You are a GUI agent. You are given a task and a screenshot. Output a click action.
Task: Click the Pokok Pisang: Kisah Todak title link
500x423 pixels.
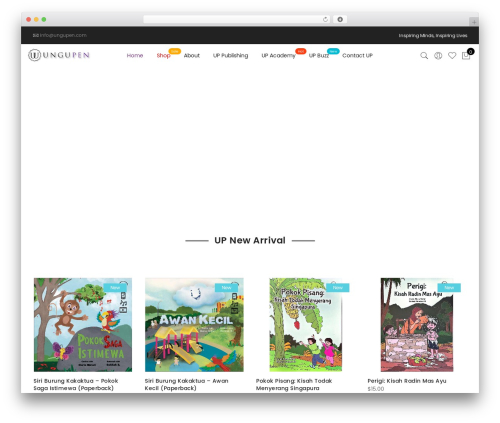(294, 384)
